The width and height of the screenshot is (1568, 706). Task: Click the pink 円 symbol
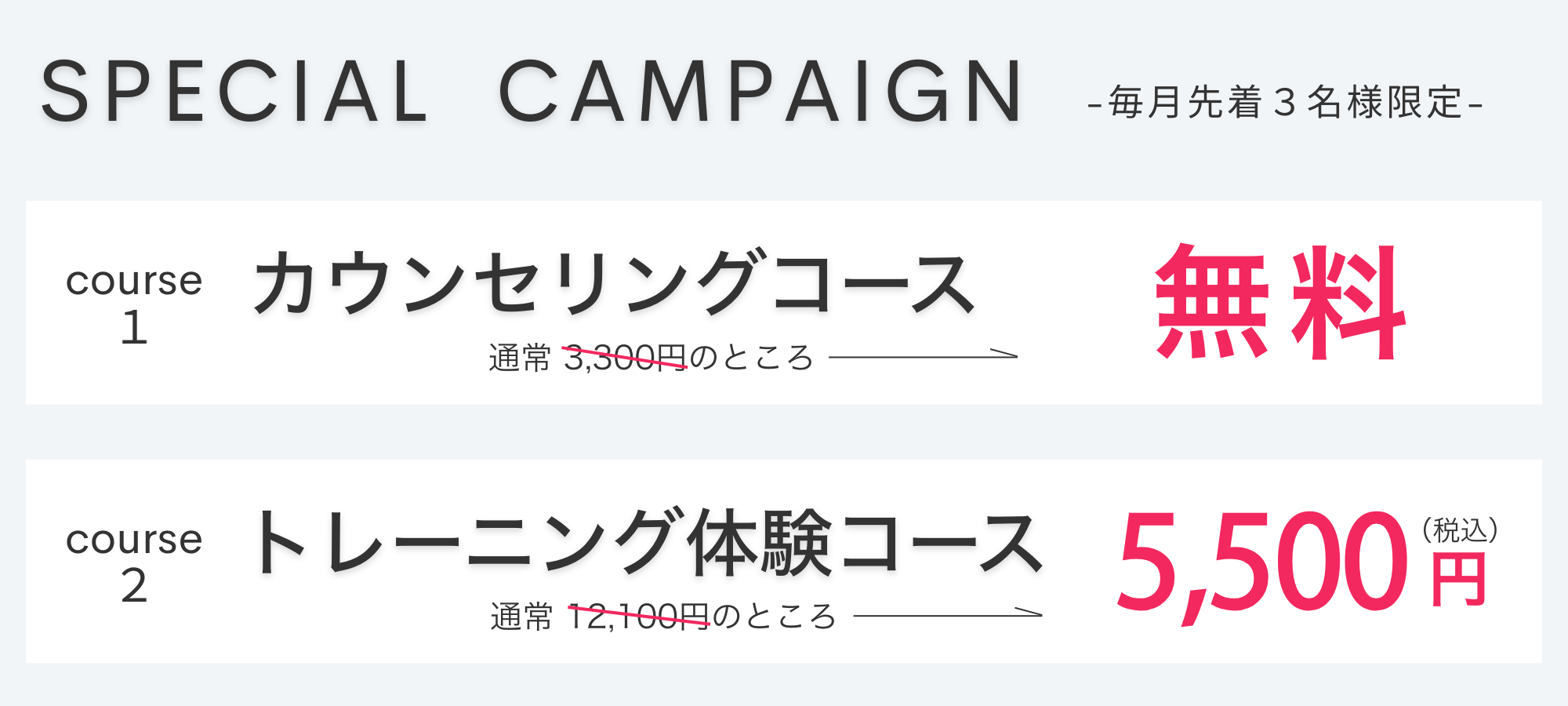tap(1459, 580)
